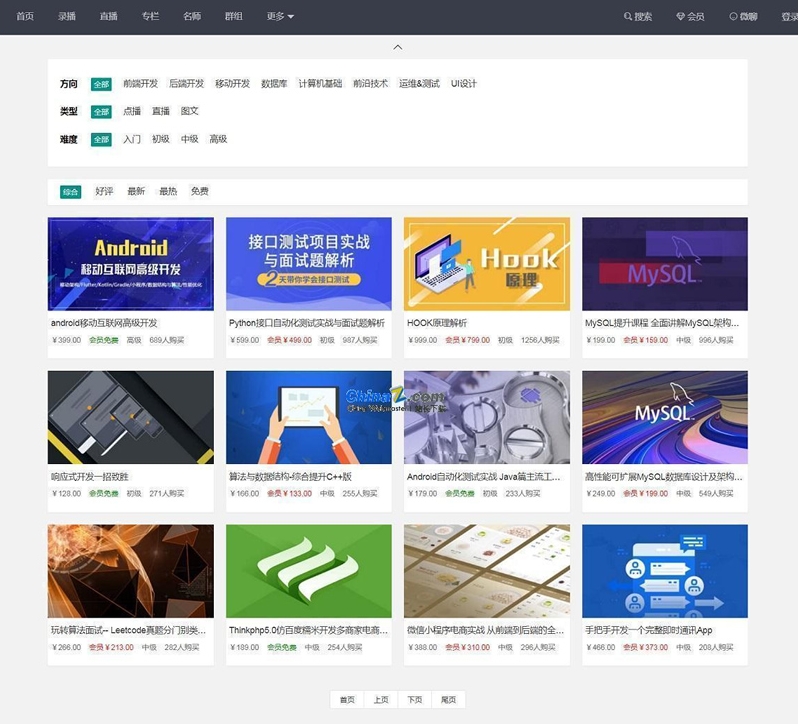
Task: Filter direction by 计算机基础
Action: coord(320,84)
